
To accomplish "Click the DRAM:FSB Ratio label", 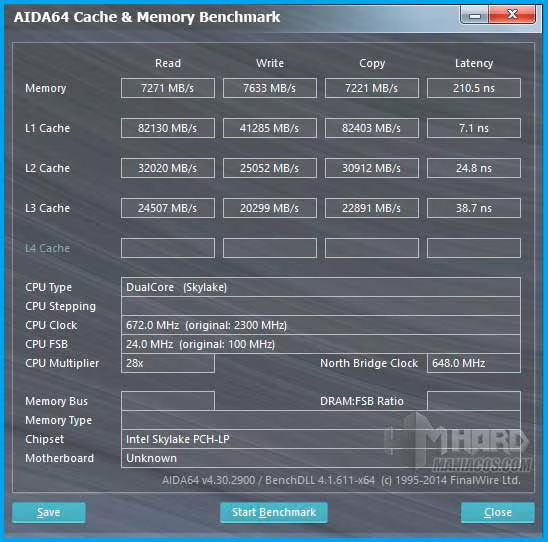I will (362, 401).
